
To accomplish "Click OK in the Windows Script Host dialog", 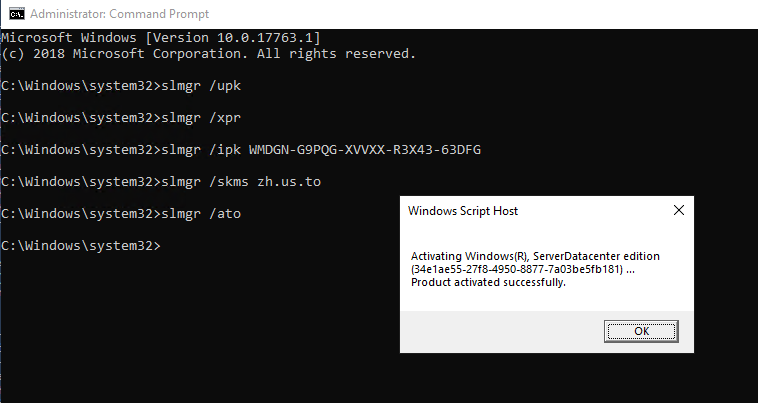I will pos(641,331).
